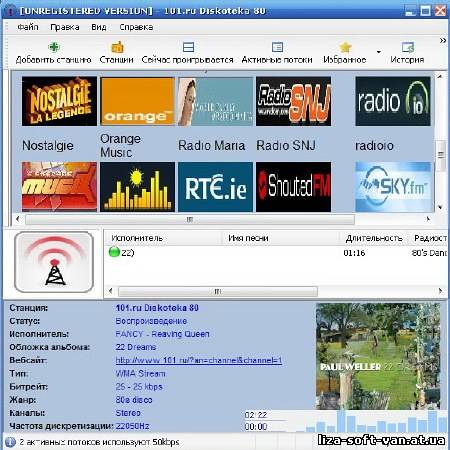Click the Избранное star icon
The image size is (450, 450).
click(345, 47)
